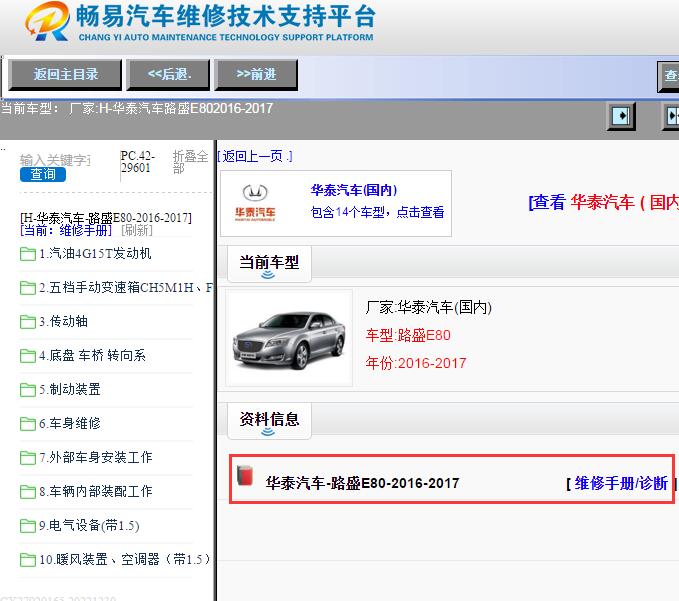The image size is (679, 601).
Task: Click folder icon for 3.传动轴
Action: tap(28, 322)
